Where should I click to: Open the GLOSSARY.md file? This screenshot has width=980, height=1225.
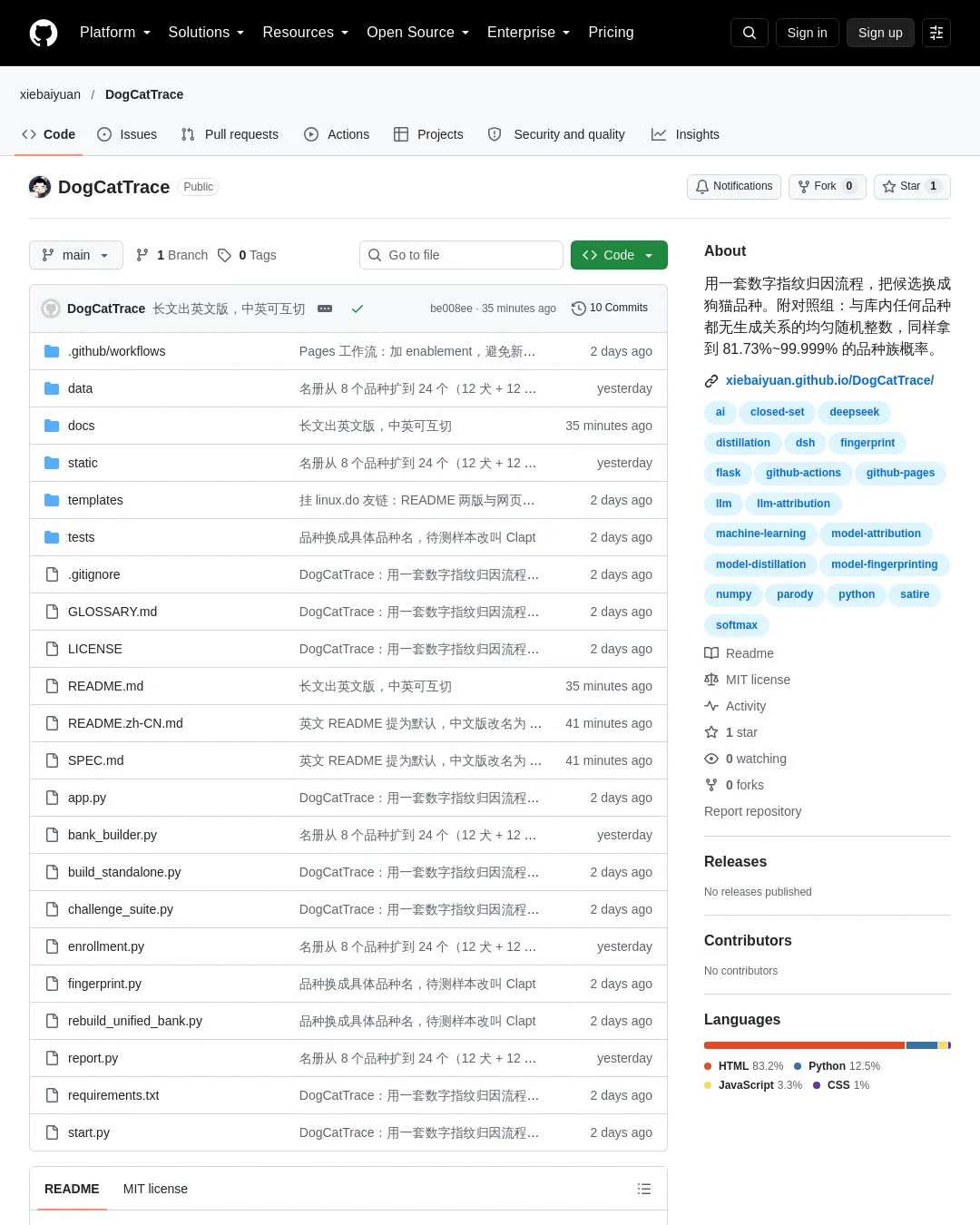(113, 612)
